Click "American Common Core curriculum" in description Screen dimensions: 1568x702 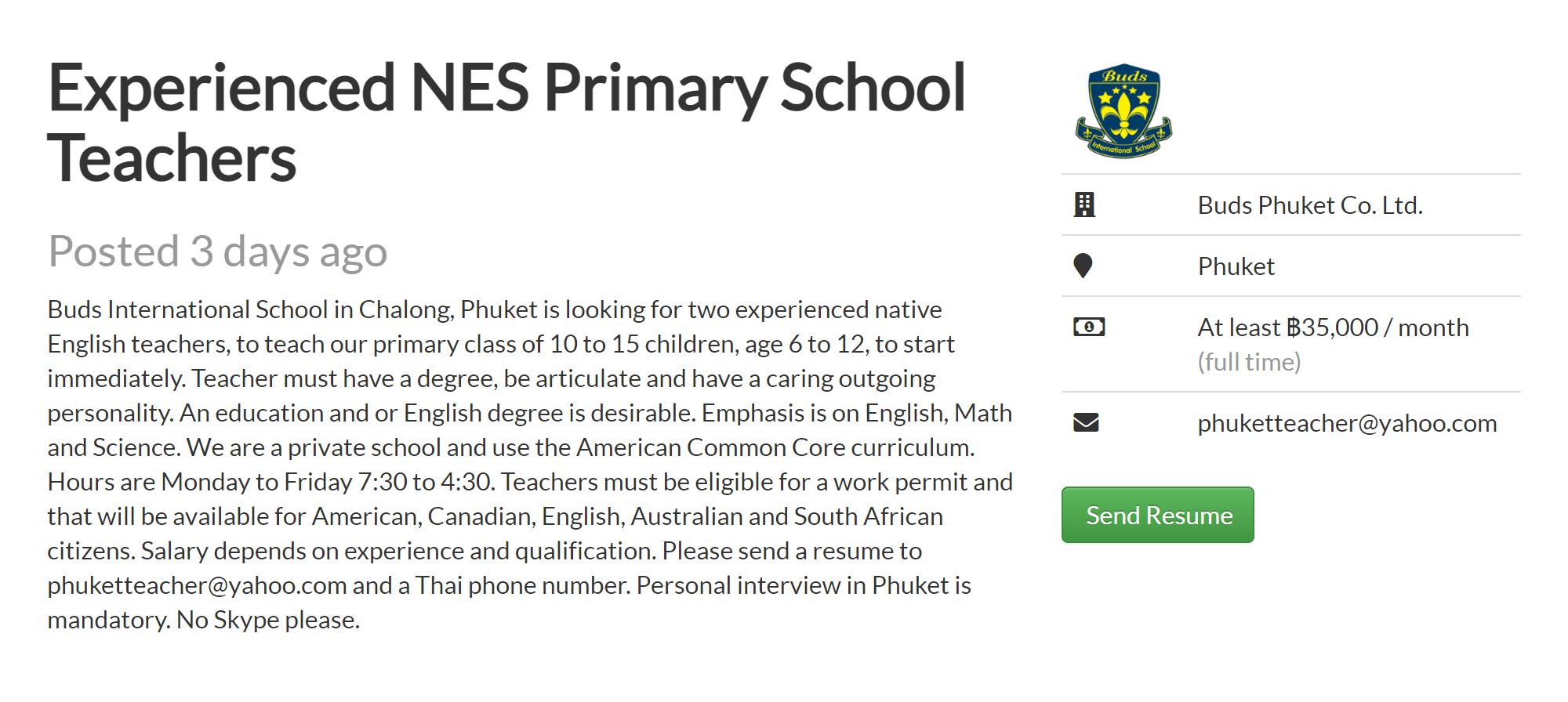[774, 447]
